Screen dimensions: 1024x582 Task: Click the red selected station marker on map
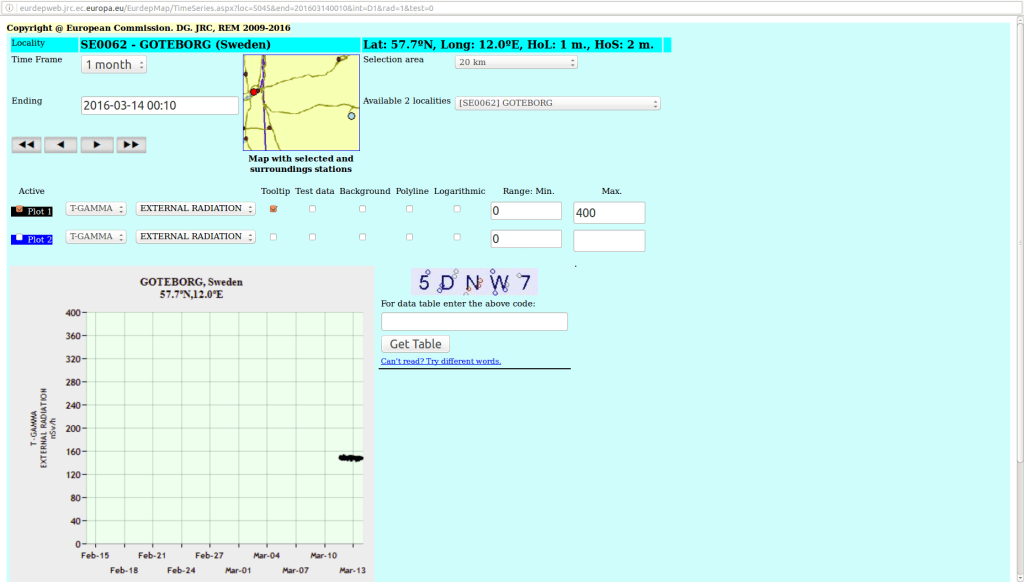tap(255, 91)
